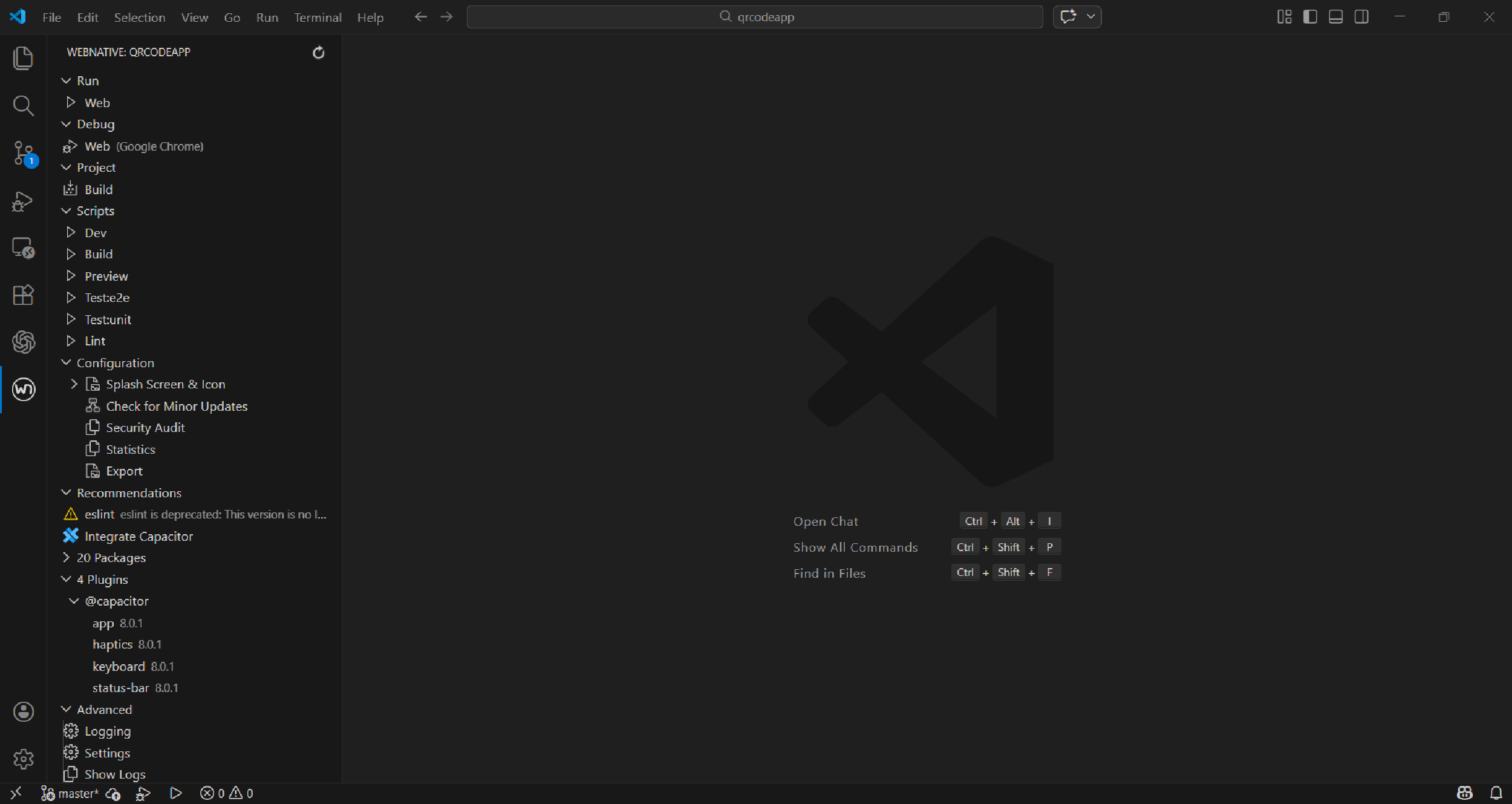Collapse the Configuration section
The width and height of the screenshot is (1512, 804).
pos(66,363)
